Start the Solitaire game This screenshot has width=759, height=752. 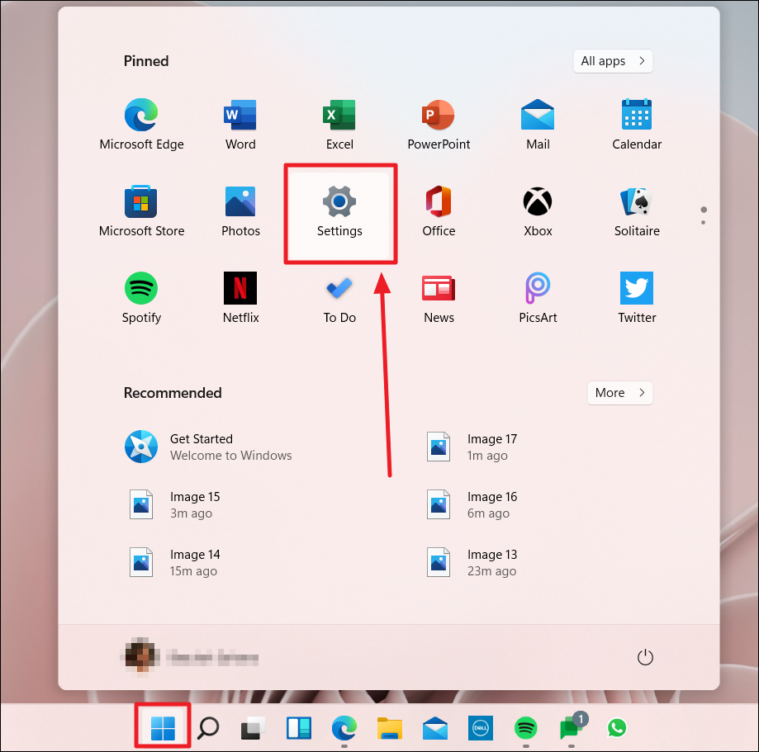tap(637, 211)
